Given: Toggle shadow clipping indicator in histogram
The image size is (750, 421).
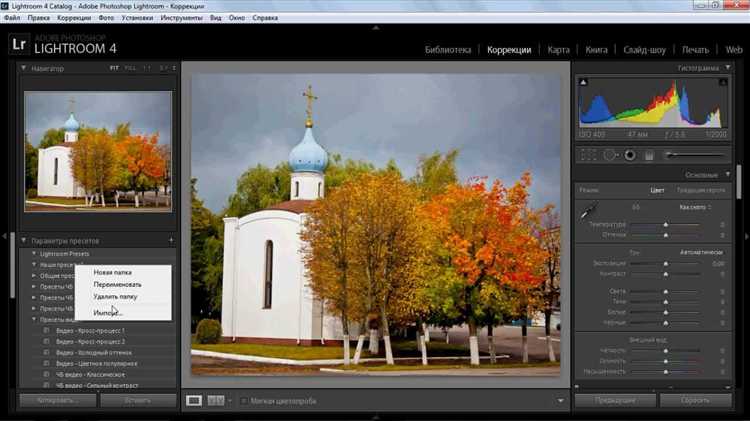Looking at the screenshot, I should (x=583, y=82).
